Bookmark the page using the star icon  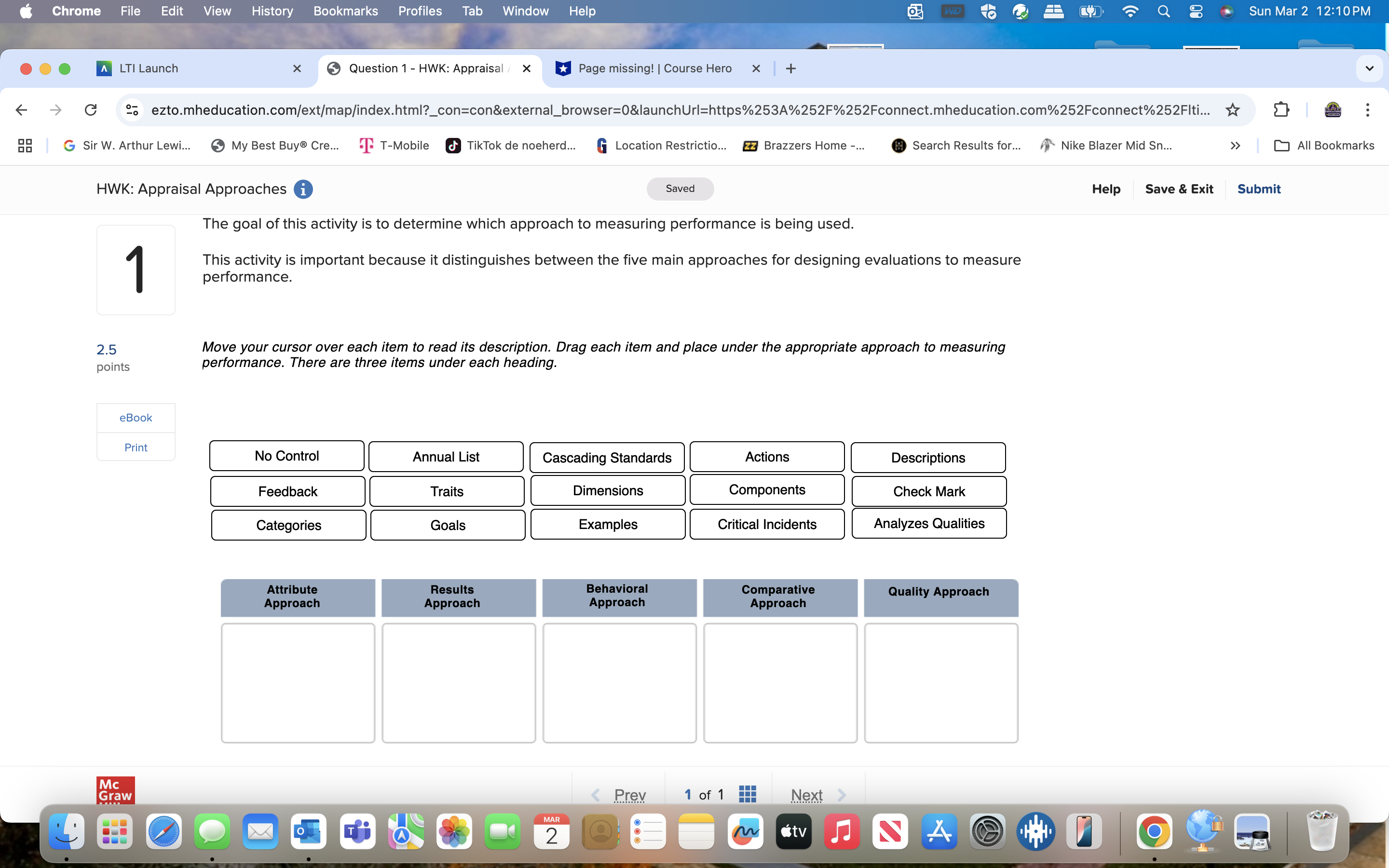(1232, 109)
